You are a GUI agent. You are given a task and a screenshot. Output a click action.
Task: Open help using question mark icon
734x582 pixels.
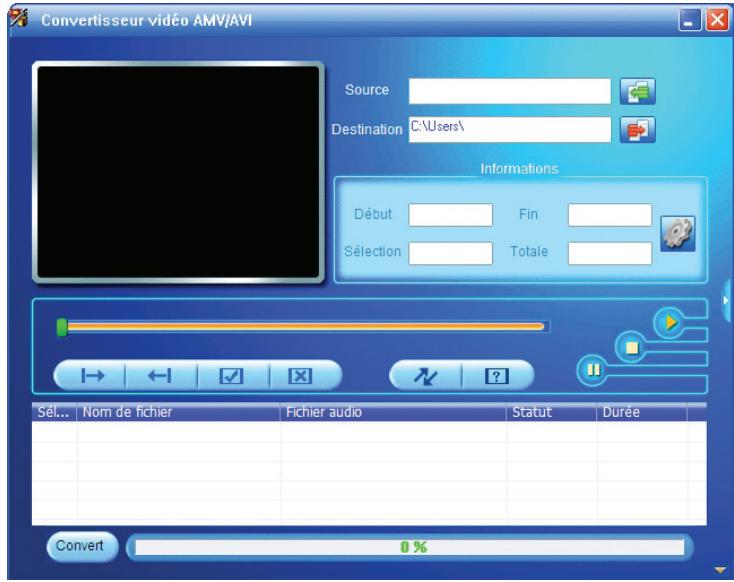[x=497, y=376]
